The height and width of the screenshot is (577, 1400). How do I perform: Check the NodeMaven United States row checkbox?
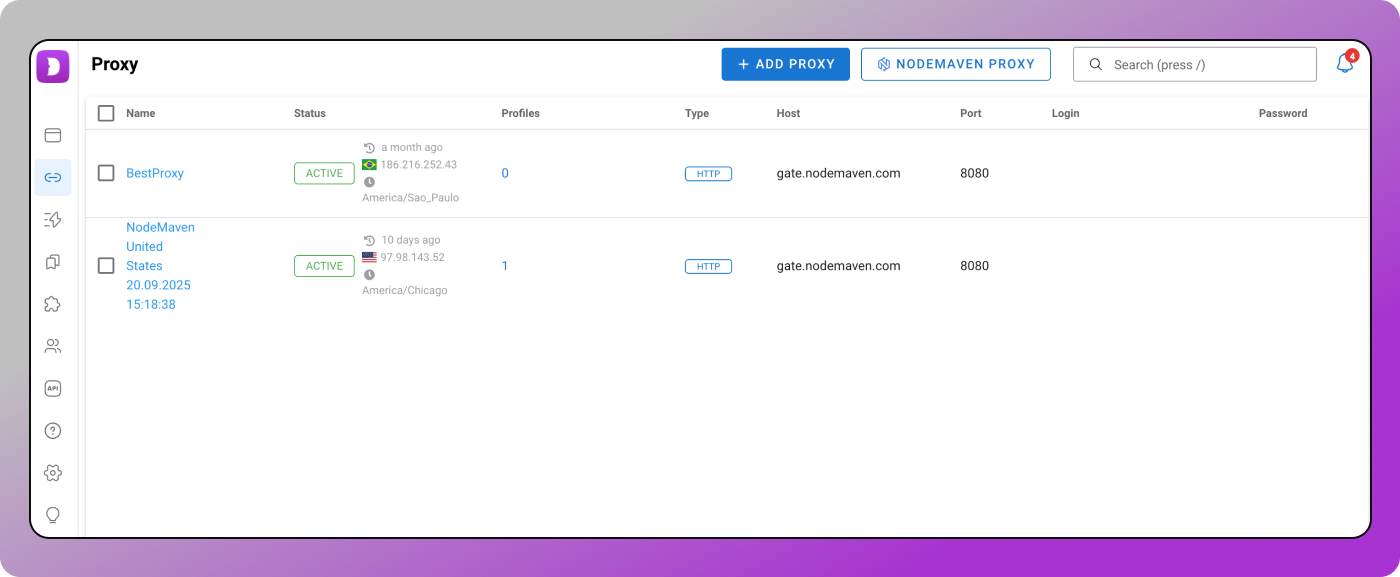[x=106, y=266]
